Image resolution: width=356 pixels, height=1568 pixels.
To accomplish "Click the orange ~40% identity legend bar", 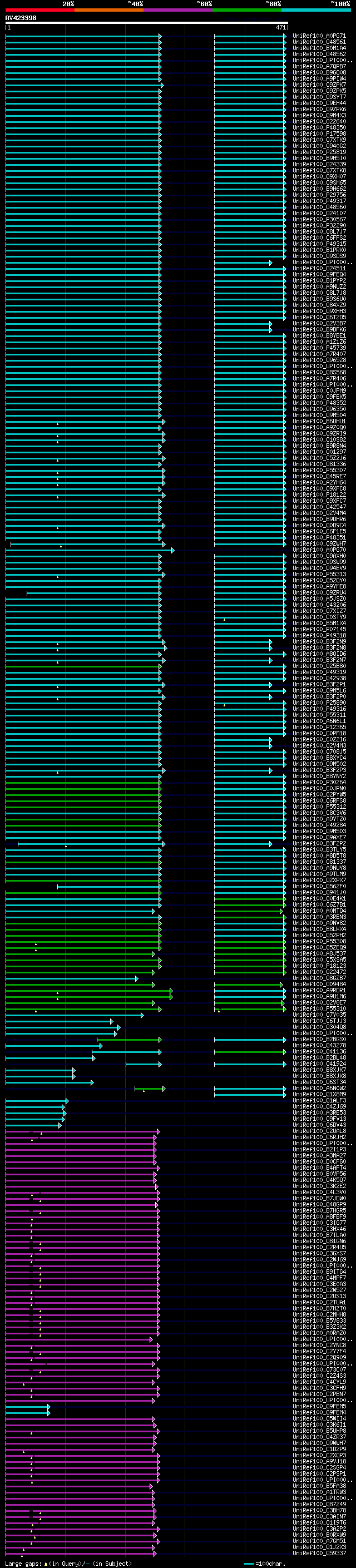I will [x=109, y=10].
